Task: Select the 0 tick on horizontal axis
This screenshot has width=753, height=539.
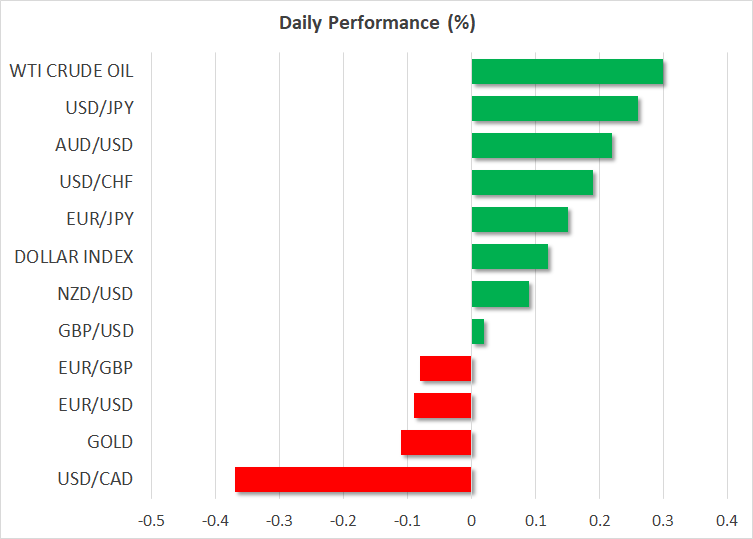Action: point(471,520)
